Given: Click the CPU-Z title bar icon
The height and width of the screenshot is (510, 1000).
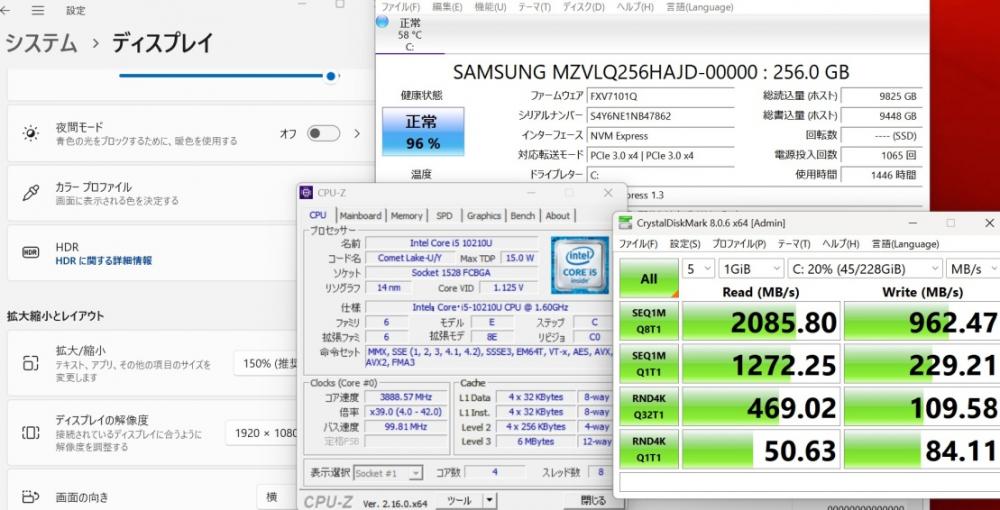Looking at the screenshot, I should [307, 193].
